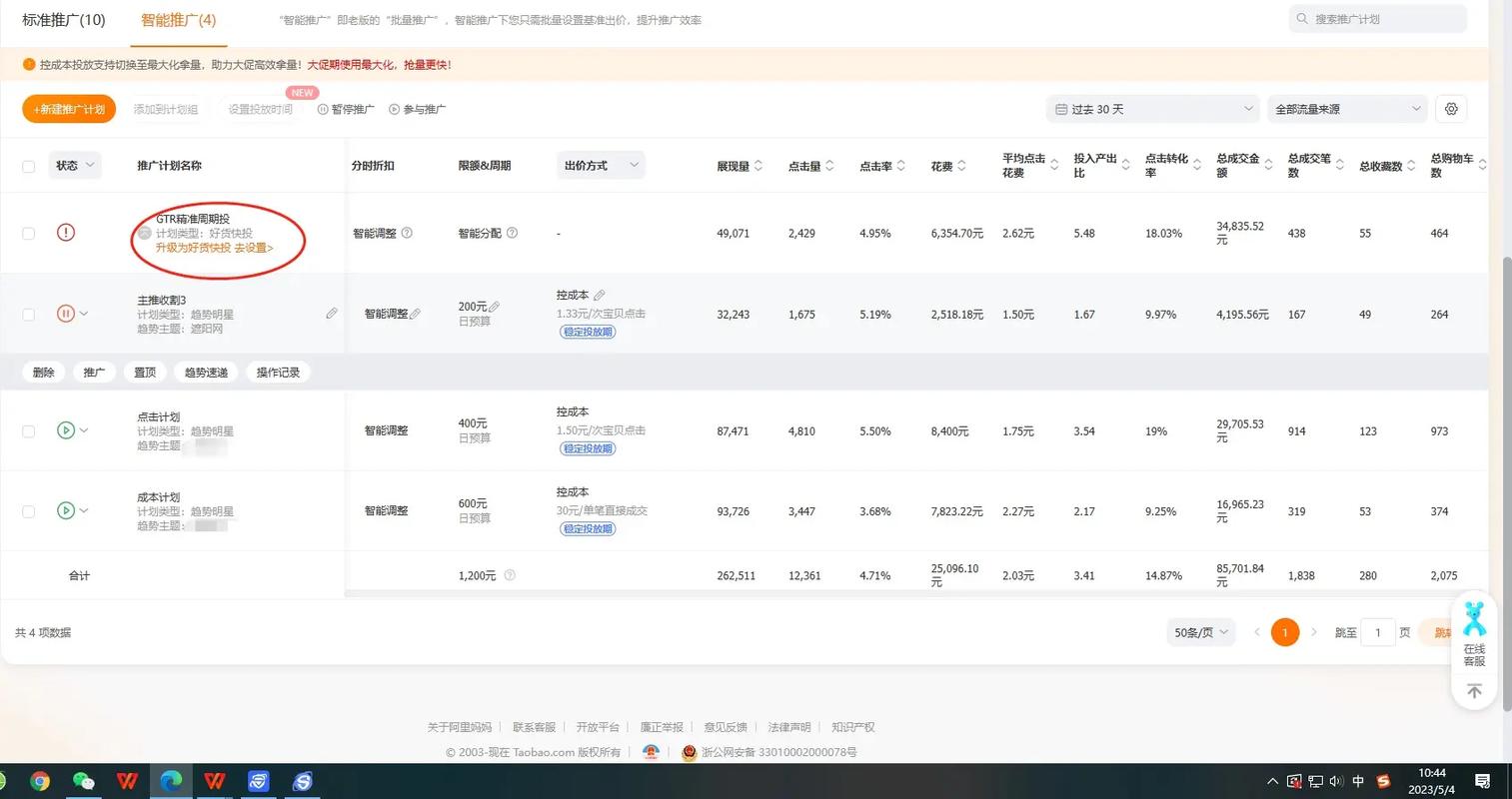1512x799 pixels.
Task: Open the 在线客服 online support widget
Action: pyautogui.click(x=1474, y=632)
